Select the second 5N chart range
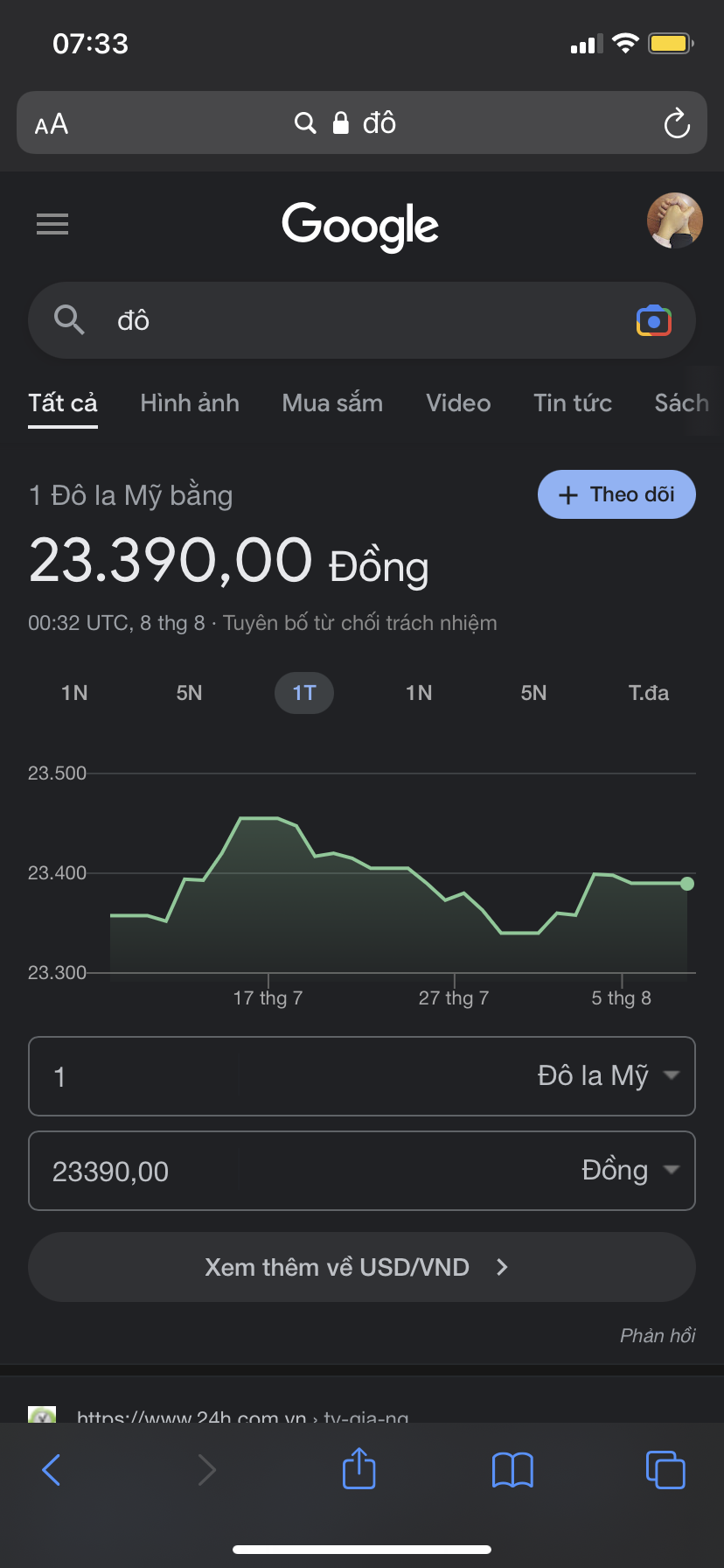The width and height of the screenshot is (724, 1568). coord(533,693)
